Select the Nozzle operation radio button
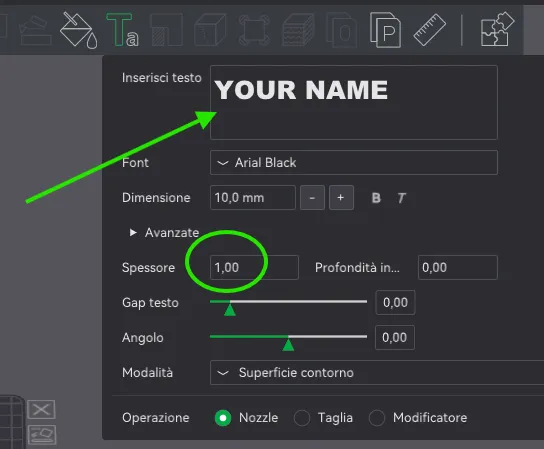The image size is (544, 449). [223, 418]
